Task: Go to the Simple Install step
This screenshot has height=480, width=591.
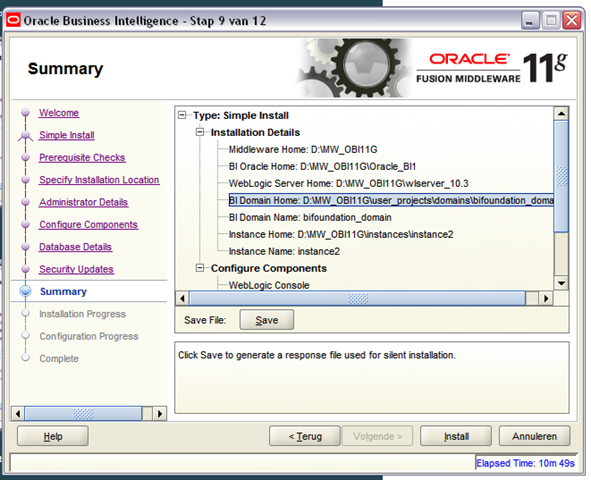Action: point(67,135)
